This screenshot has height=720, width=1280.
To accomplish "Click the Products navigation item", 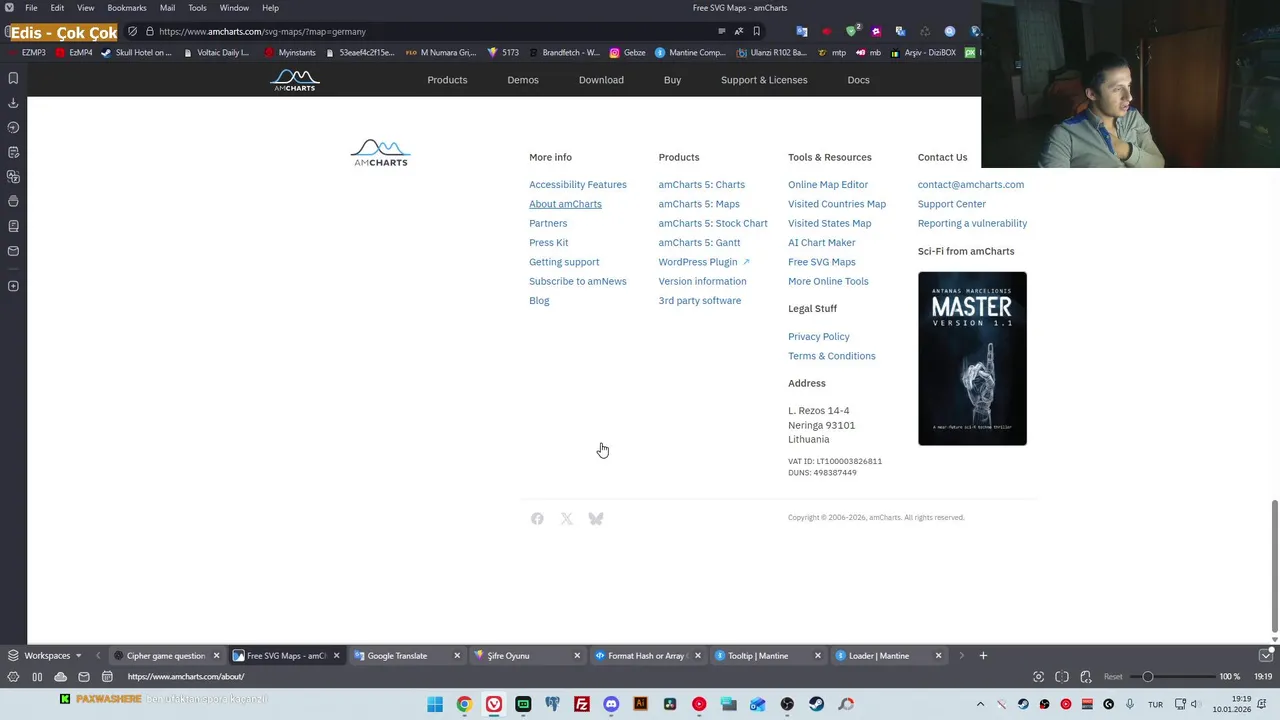I will coord(447,80).
